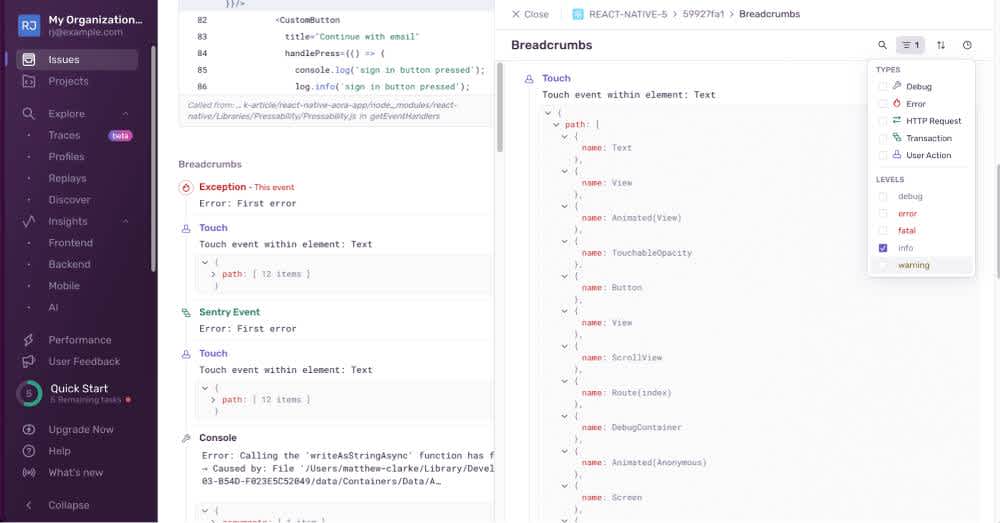Check the warning level filter
This screenshot has width=1000, height=523.
pos(882,265)
